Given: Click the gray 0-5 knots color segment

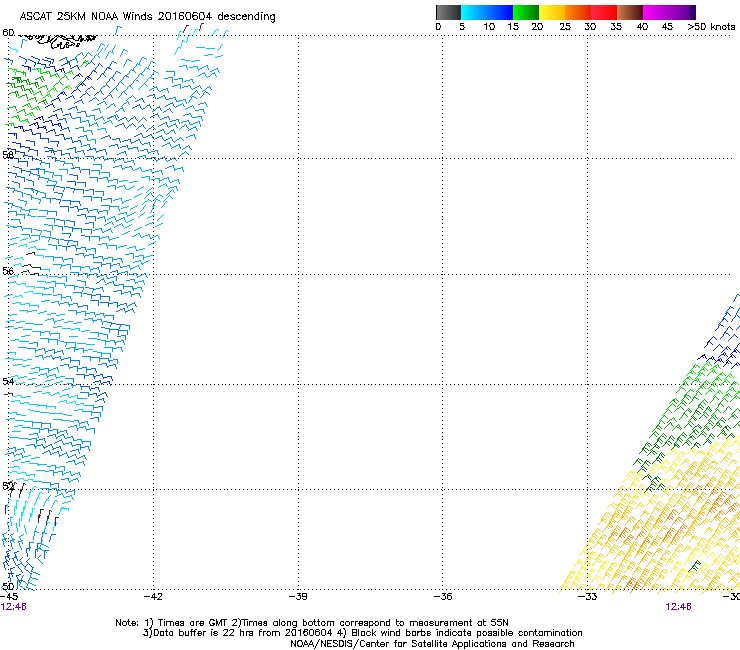Looking at the screenshot, I should (448, 12).
